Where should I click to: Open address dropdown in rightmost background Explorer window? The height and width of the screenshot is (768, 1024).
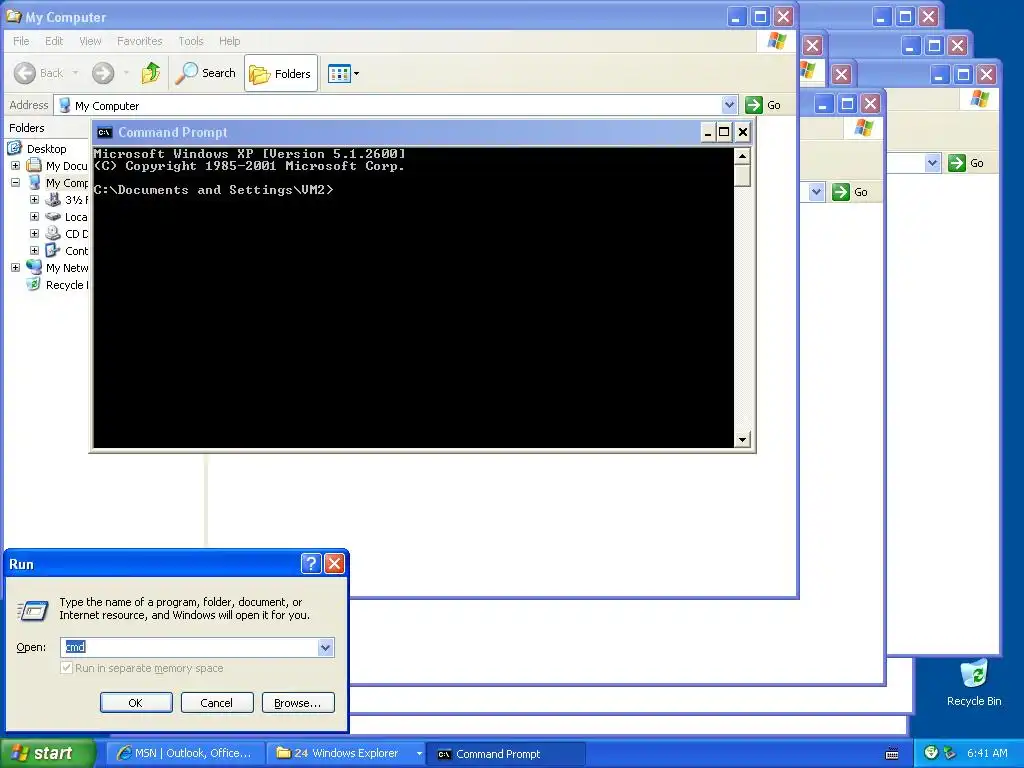[933, 163]
